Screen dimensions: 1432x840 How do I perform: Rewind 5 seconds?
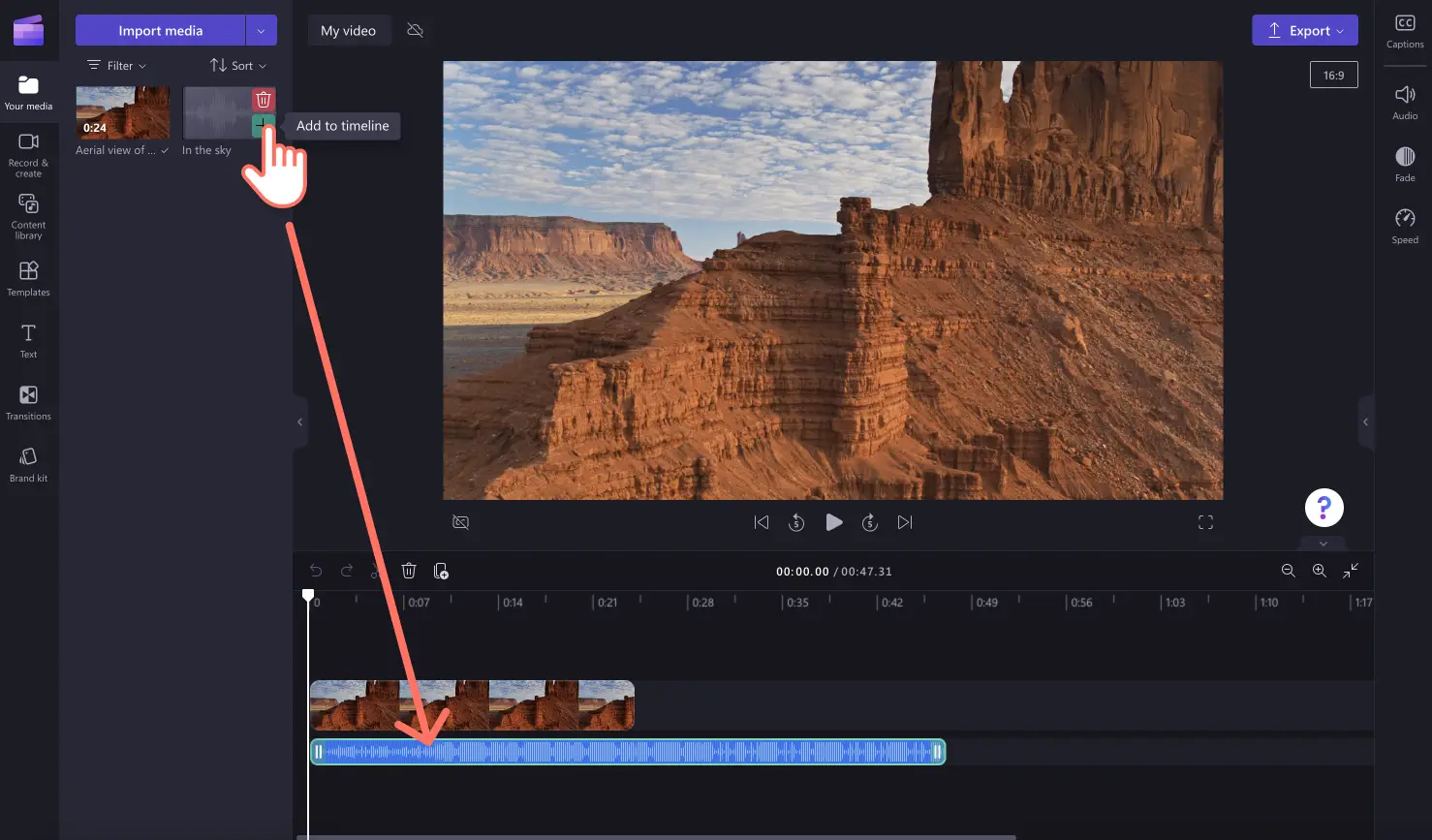[x=796, y=522]
